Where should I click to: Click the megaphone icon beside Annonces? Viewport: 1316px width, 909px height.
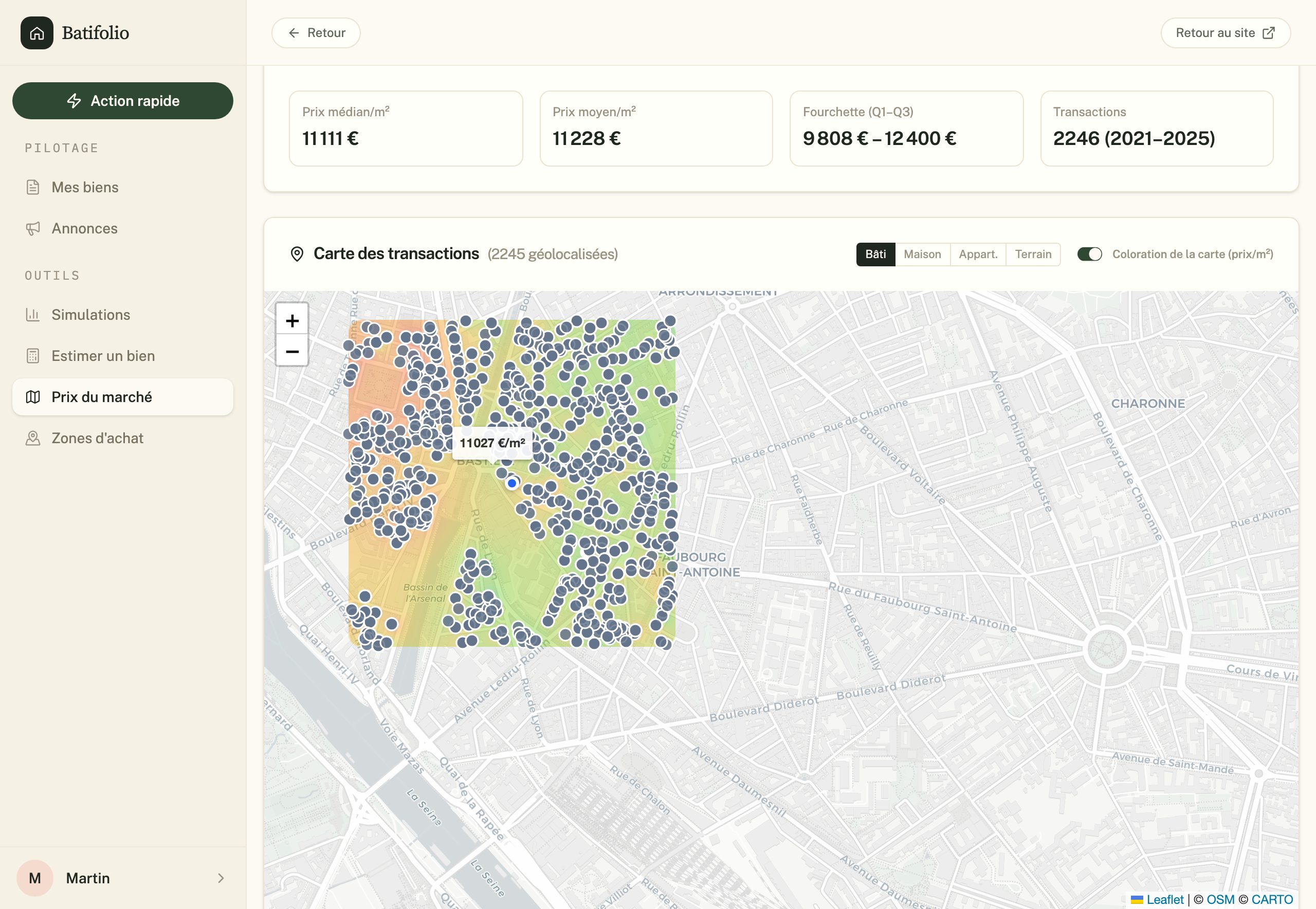click(x=33, y=228)
